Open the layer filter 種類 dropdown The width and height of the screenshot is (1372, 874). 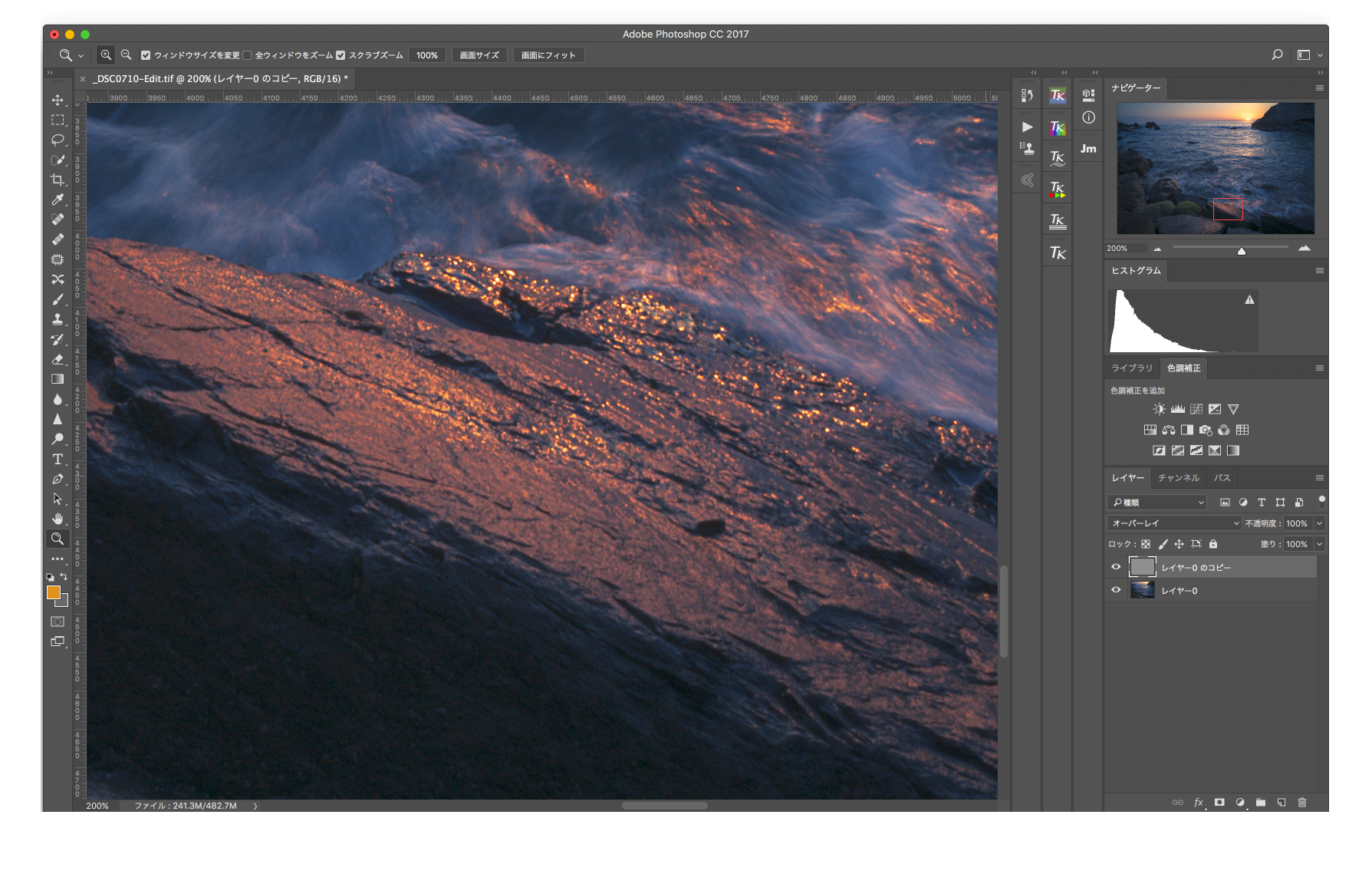pos(1157,503)
